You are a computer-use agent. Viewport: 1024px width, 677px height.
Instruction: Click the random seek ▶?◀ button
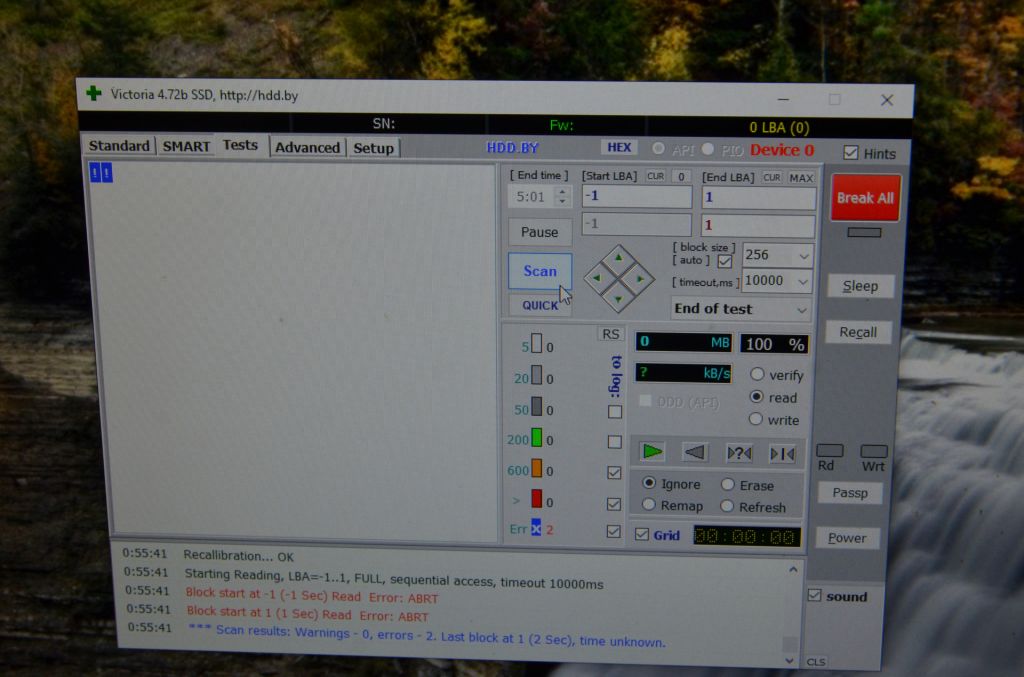[739, 453]
